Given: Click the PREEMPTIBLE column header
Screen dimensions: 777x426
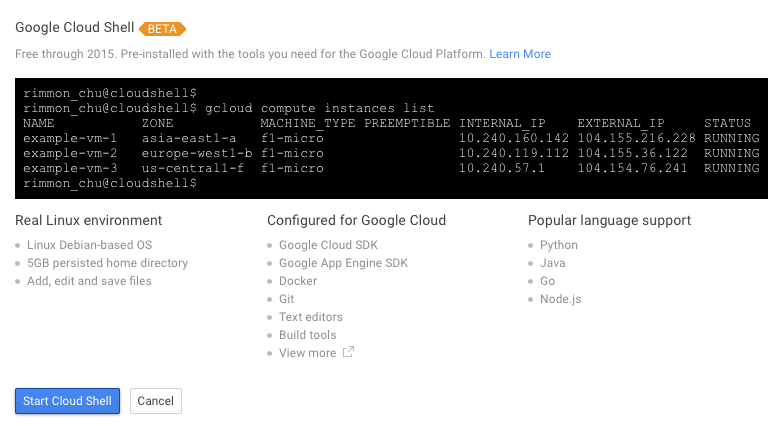Looking at the screenshot, I should (x=407, y=123).
